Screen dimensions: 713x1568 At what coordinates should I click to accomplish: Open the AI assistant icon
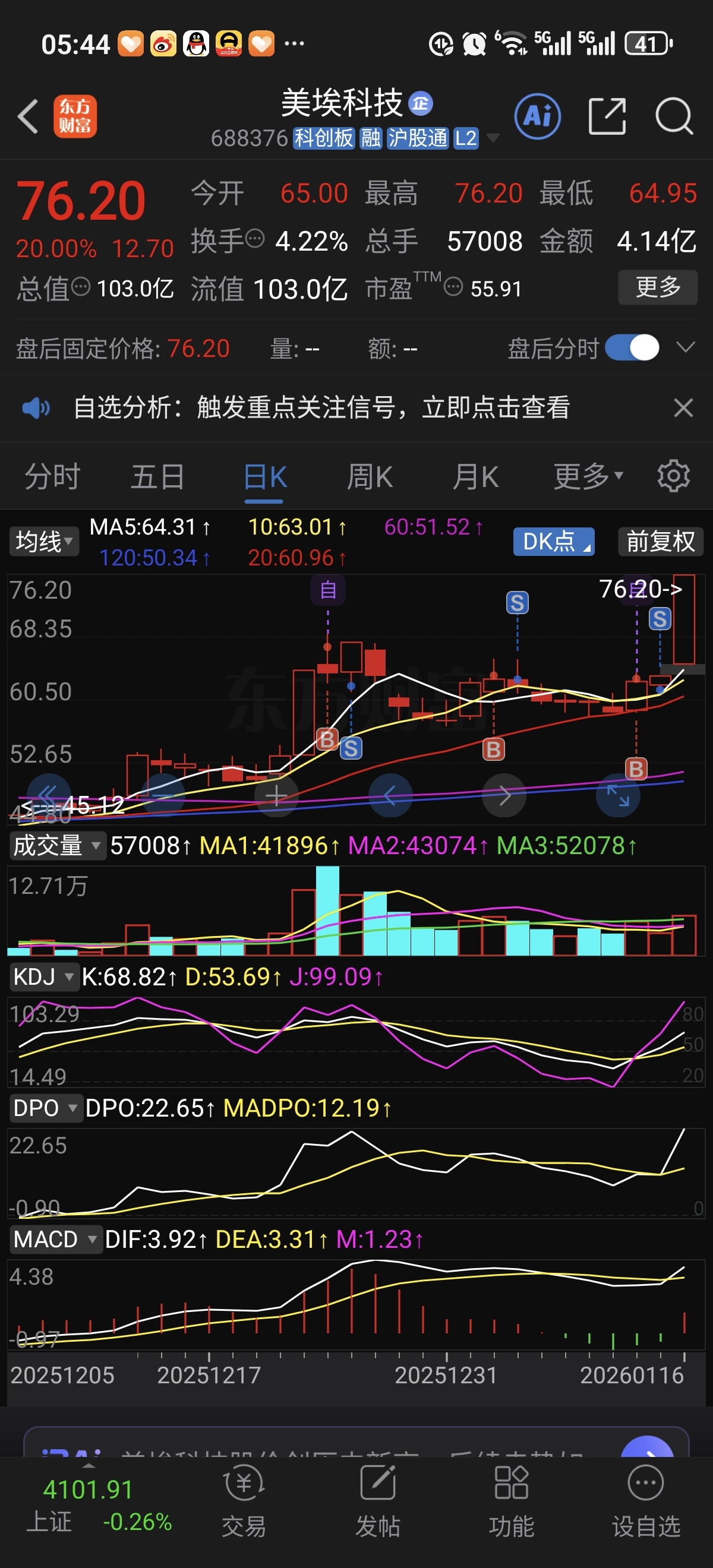tap(538, 116)
